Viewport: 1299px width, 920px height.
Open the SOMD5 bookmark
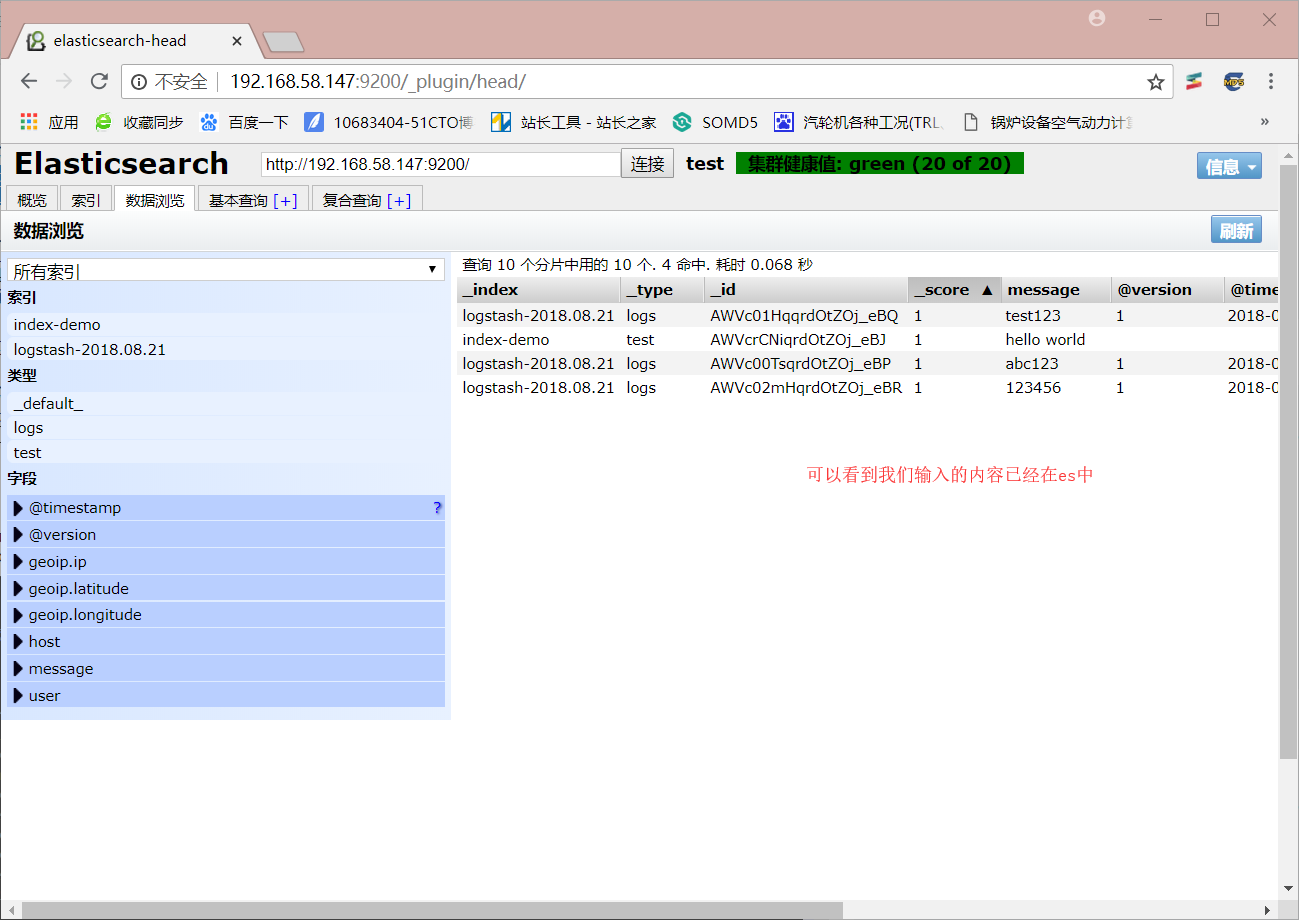(x=715, y=122)
